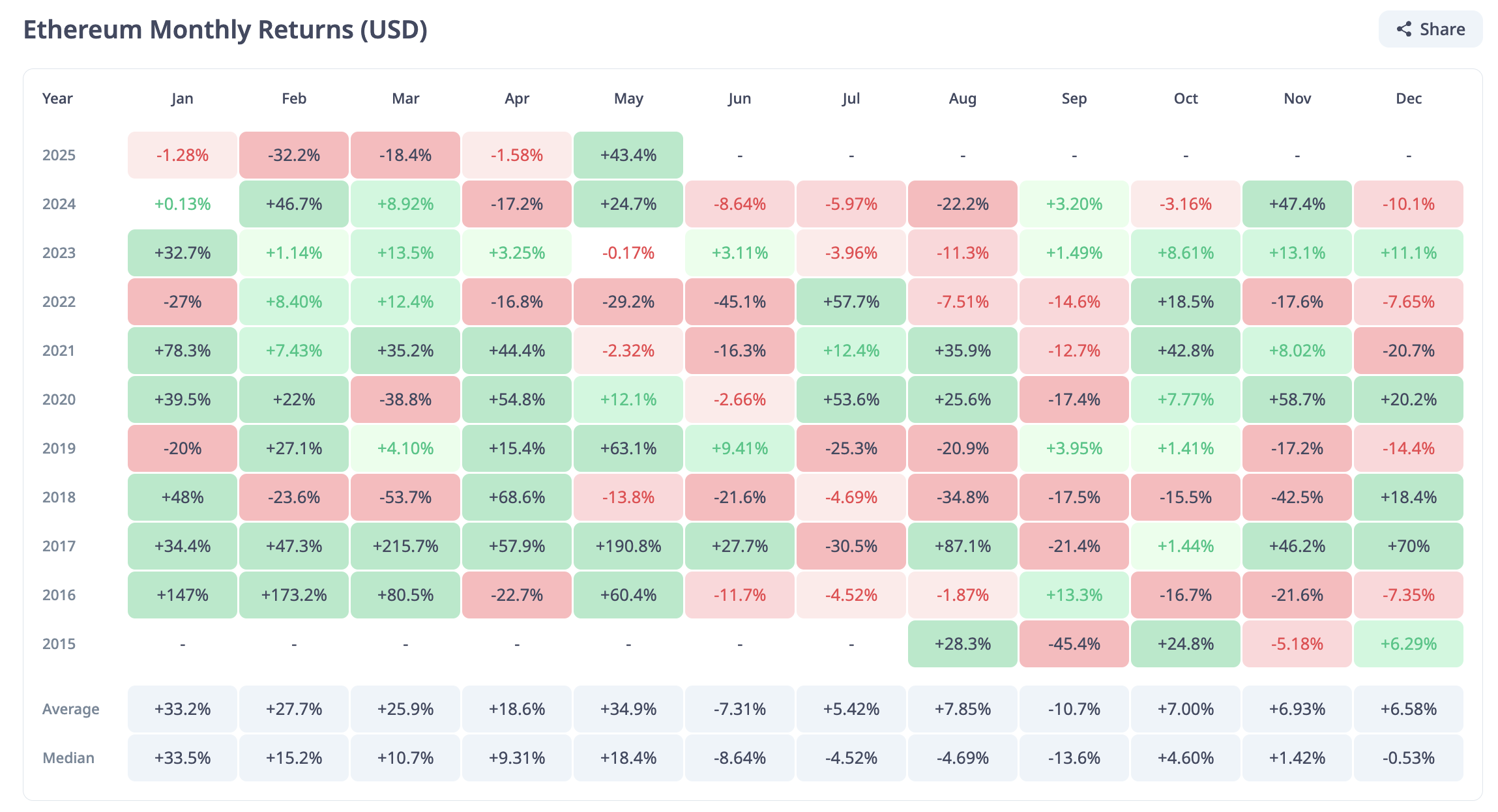
Task: Click the Share button
Action: pos(1430,29)
